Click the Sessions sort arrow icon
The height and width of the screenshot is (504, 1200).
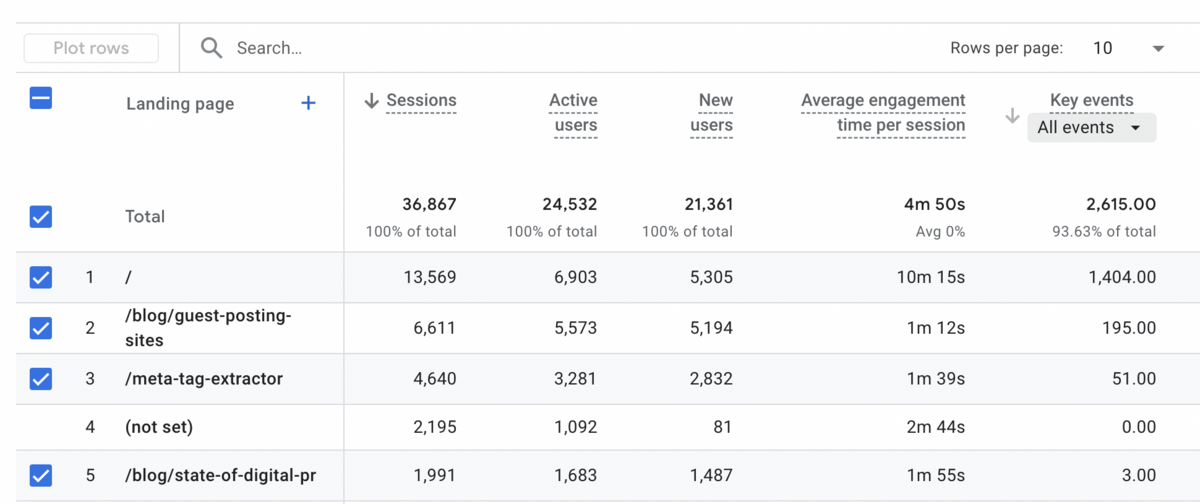tap(371, 100)
